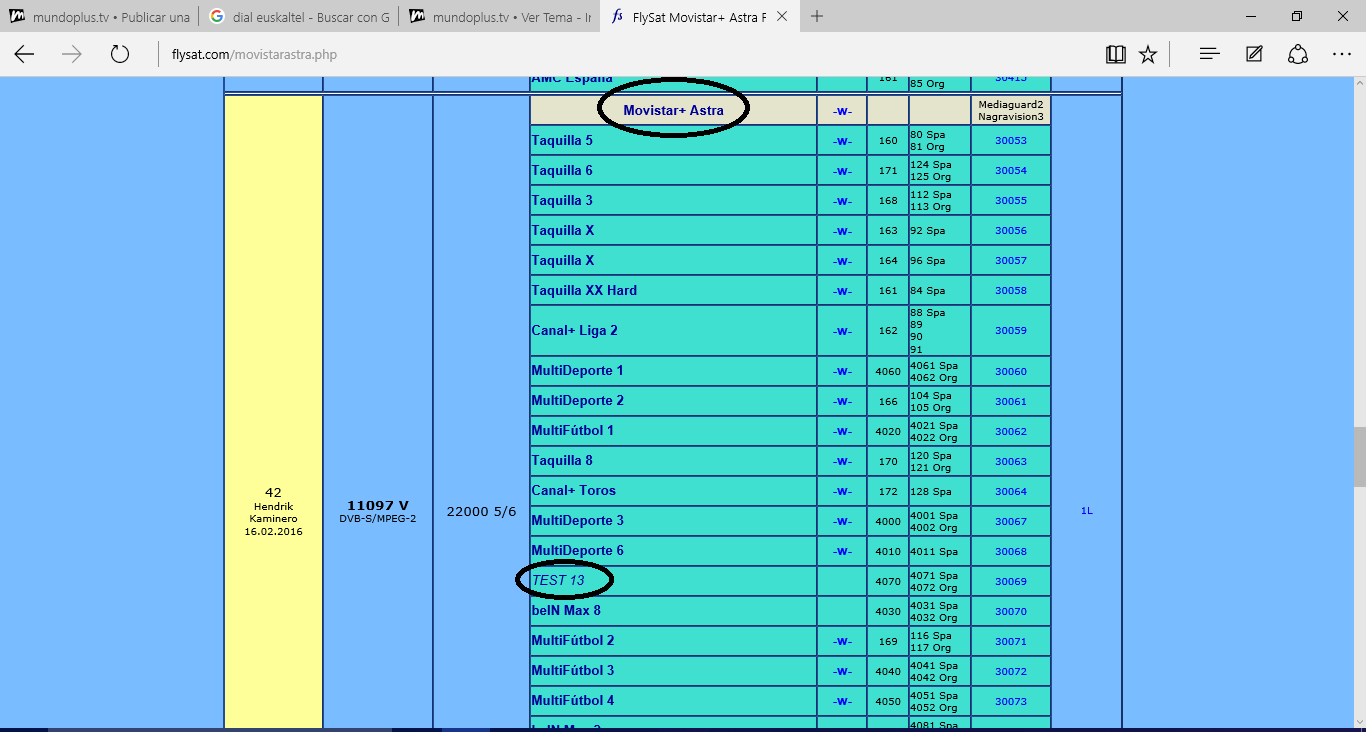The height and width of the screenshot is (732, 1366).
Task: Open the beIN Max 8 link
Action: (566, 610)
